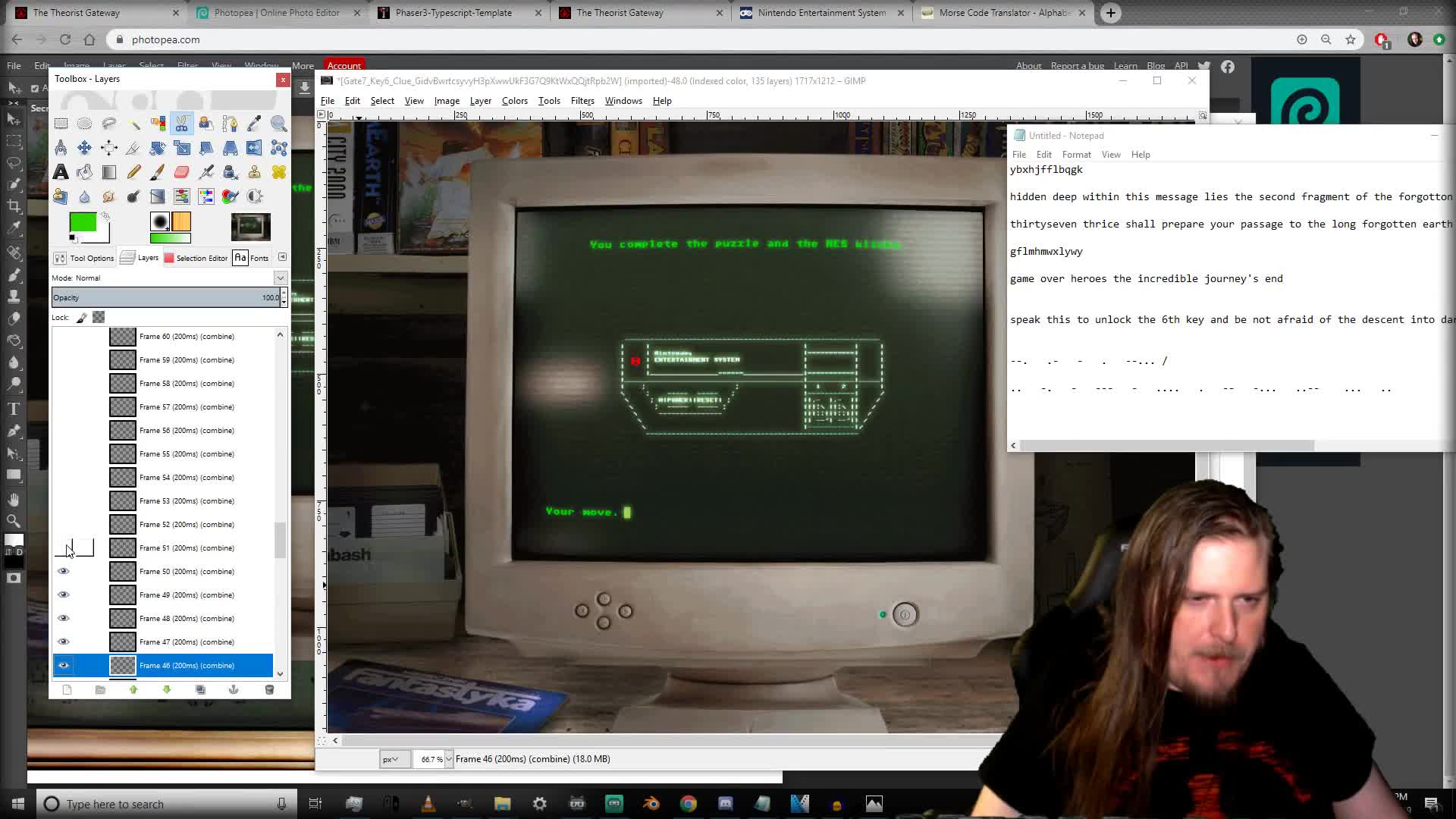The width and height of the screenshot is (1456, 819).
Task: Anchor the floating layer
Action: click(x=234, y=689)
